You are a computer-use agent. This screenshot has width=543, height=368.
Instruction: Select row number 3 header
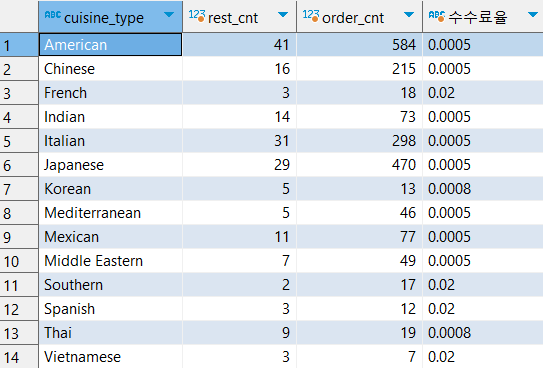pyautogui.click(x=19, y=93)
